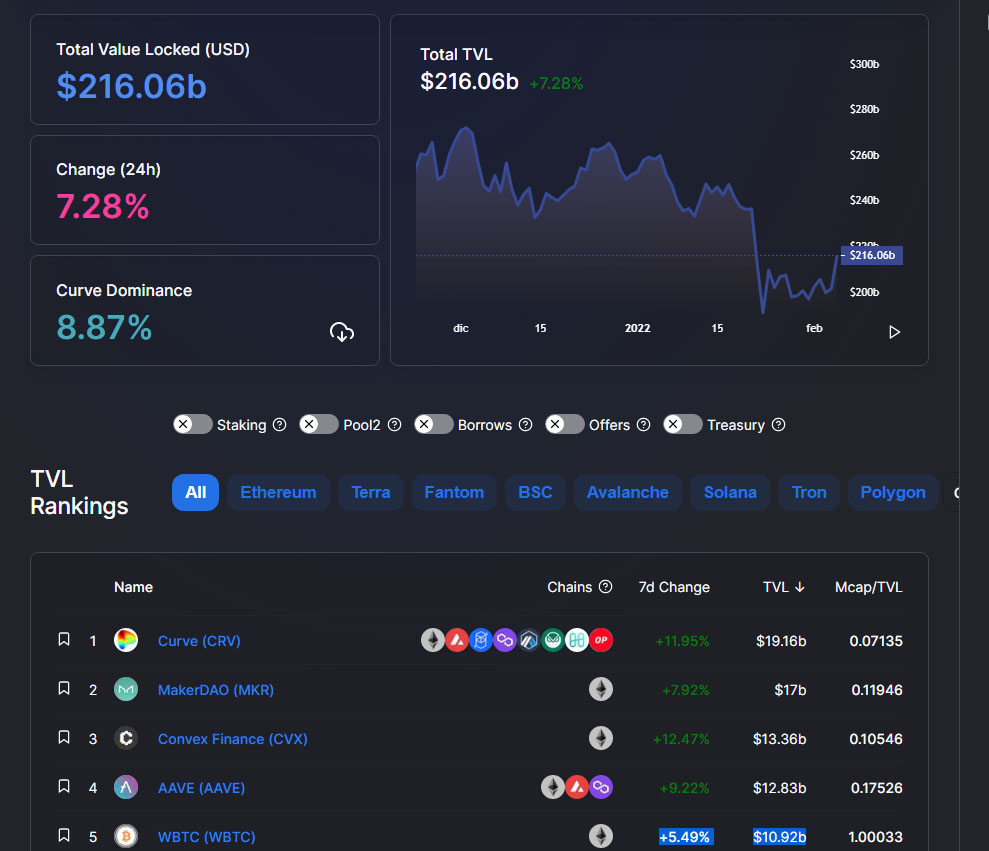
Task: Click the WBTC bitcoin logo
Action: (126, 836)
